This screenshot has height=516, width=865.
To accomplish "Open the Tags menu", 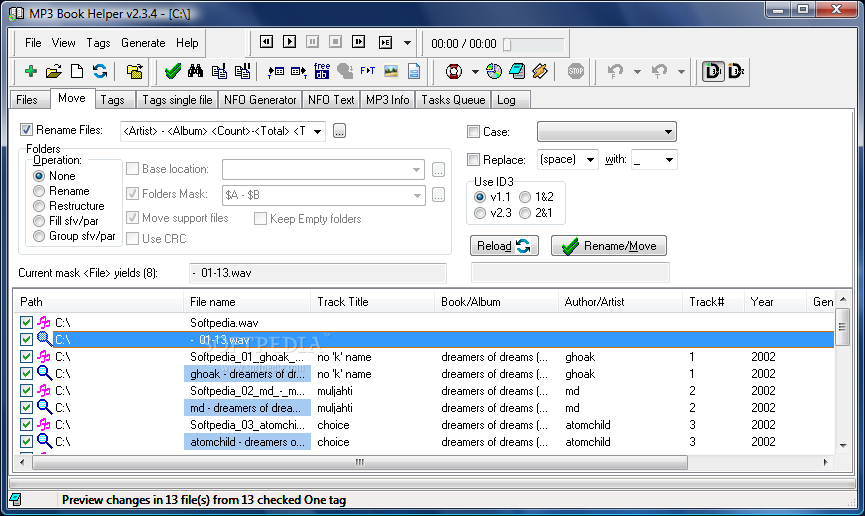I will [x=98, y=42].
